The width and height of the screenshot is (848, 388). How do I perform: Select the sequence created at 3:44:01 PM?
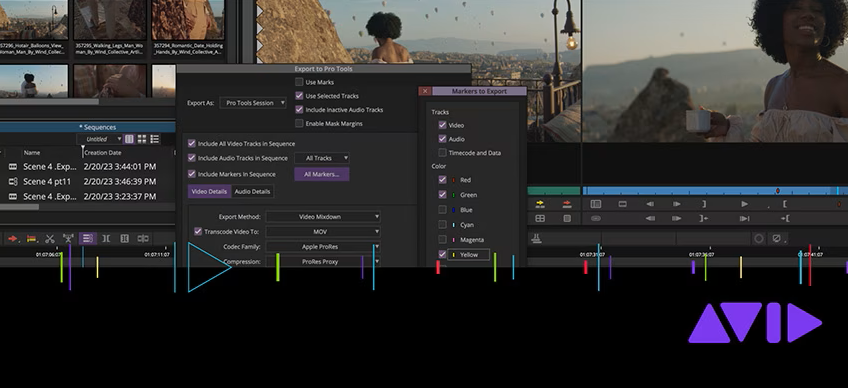coord(89,167)
